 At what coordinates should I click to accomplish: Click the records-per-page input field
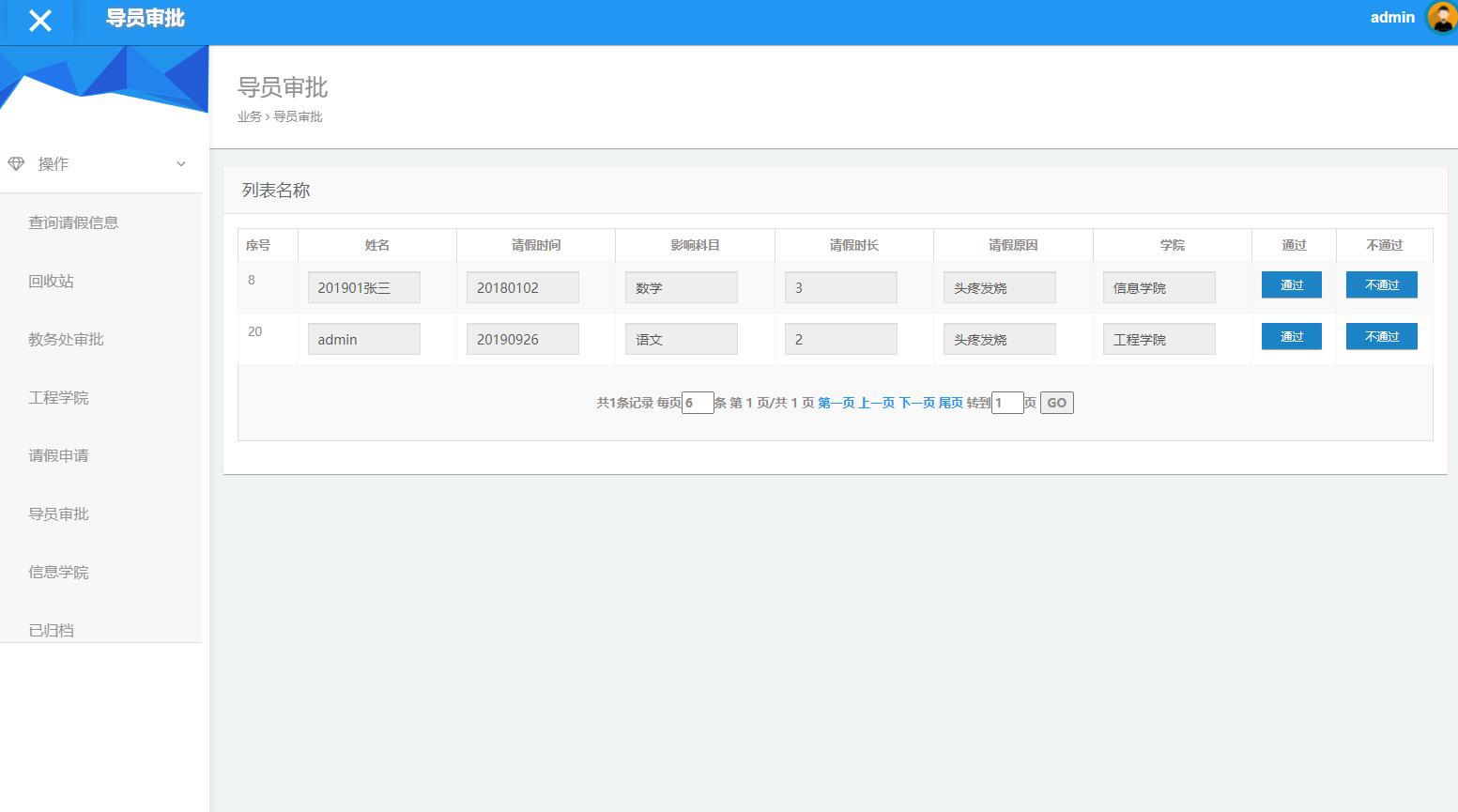[x=698, y=403]
